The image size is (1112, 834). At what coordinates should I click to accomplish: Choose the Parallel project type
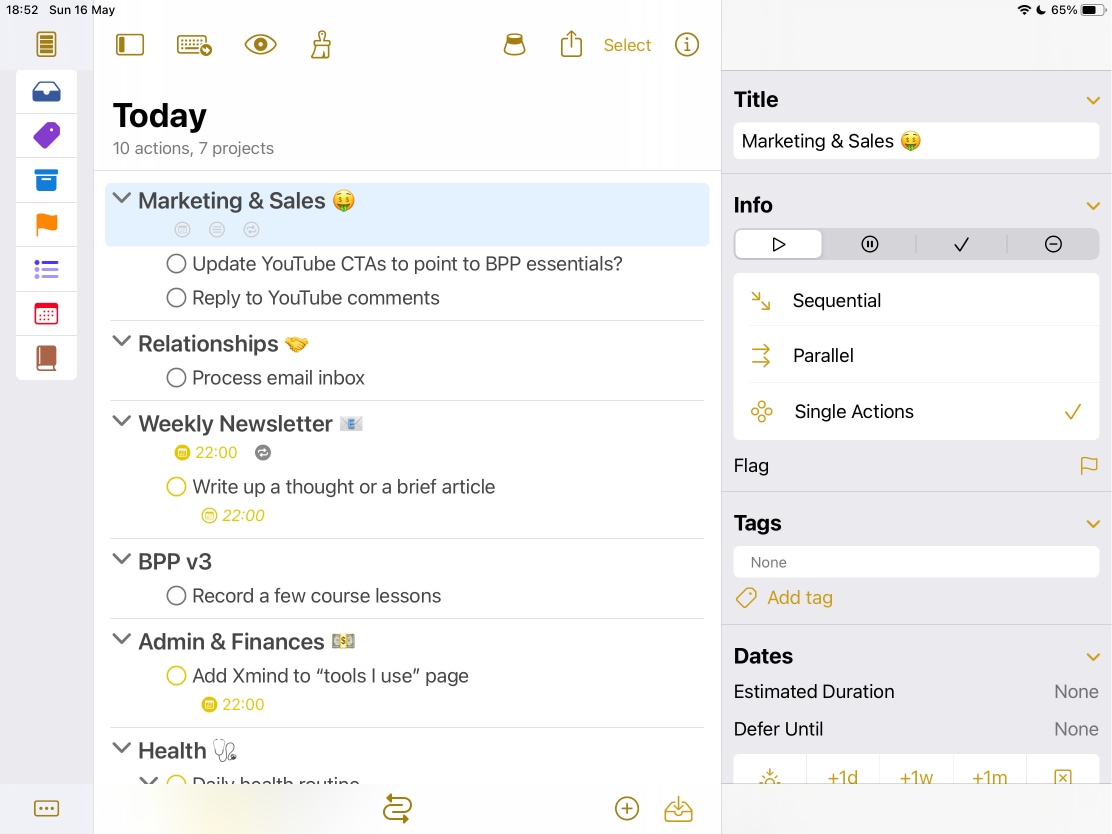(823, 356)
